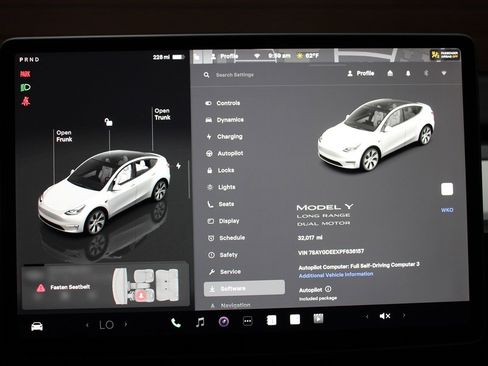The image size is (488, 366).
Task: Open the Additional Vehicle Information link
Action: (x=336, y=275)
